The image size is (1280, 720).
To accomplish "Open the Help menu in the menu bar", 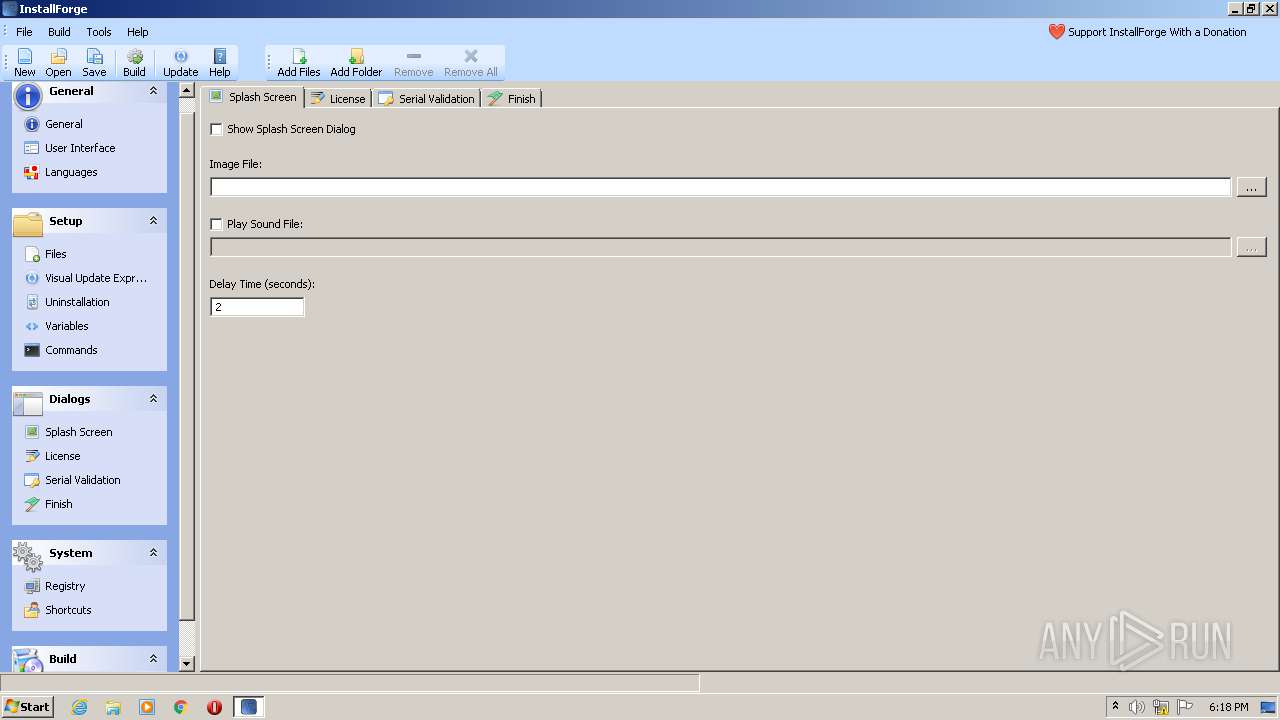I will [138, 32].
